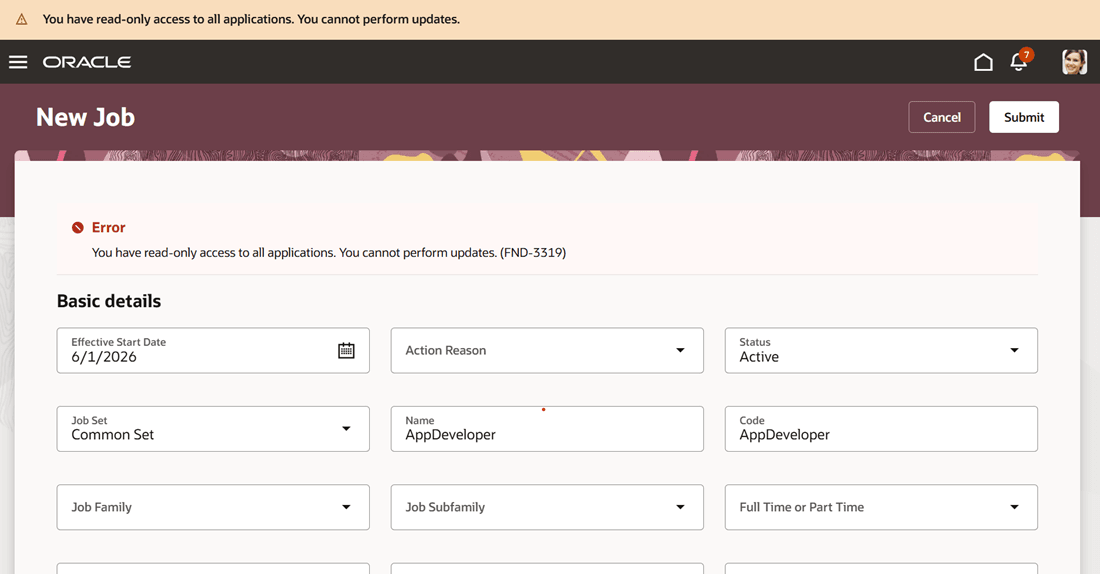Screen dimensions: 1100x574
Task: Open Full Time or Part Time dropdown
Action: click(x=1014, y=507)
